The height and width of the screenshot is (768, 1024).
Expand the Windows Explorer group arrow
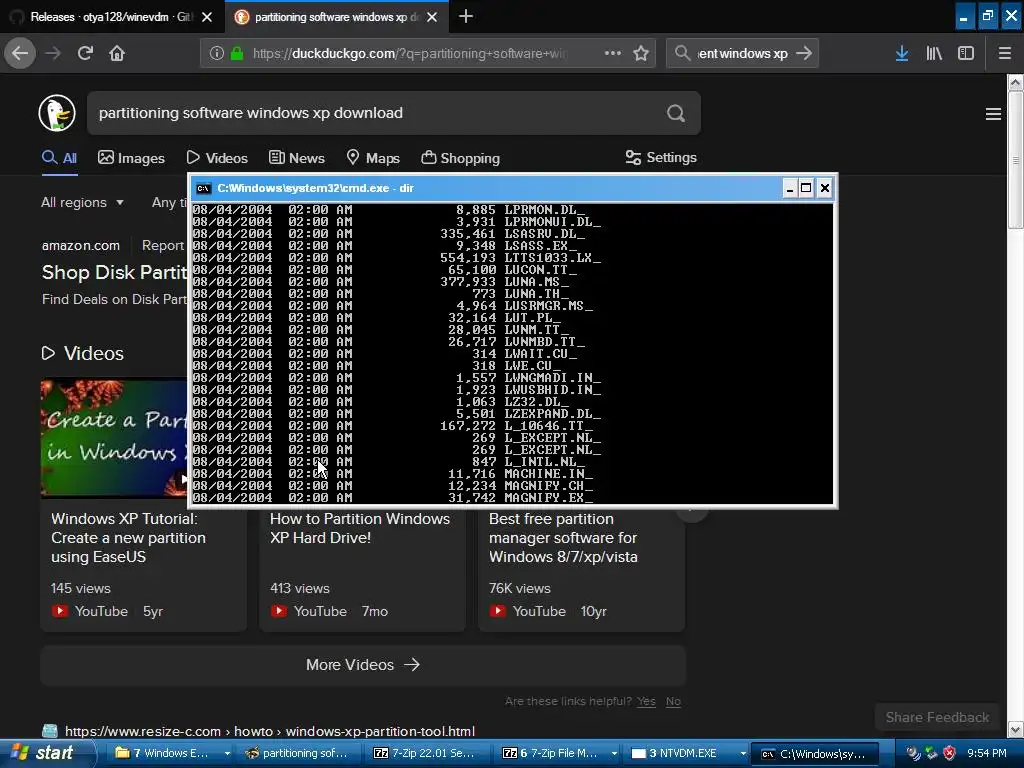coord(227,754)
